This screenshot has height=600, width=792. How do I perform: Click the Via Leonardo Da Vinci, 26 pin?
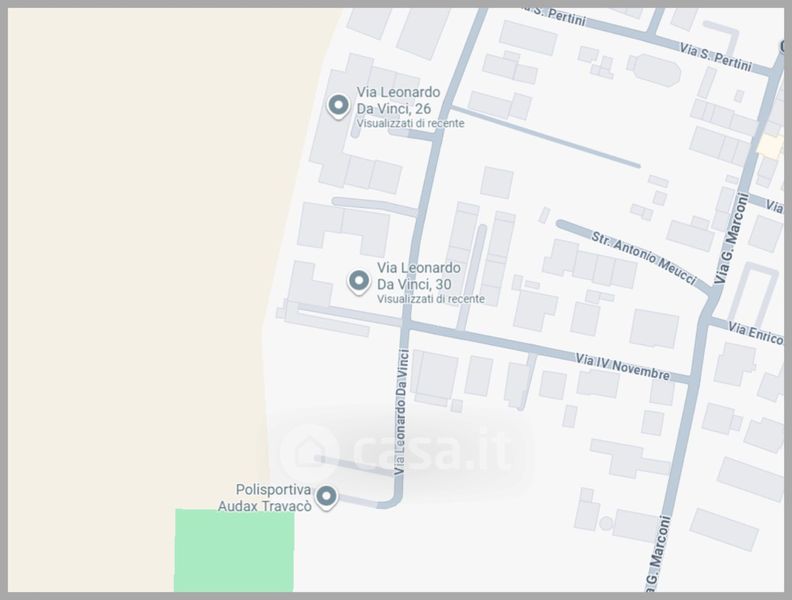(x=338, y=107)
